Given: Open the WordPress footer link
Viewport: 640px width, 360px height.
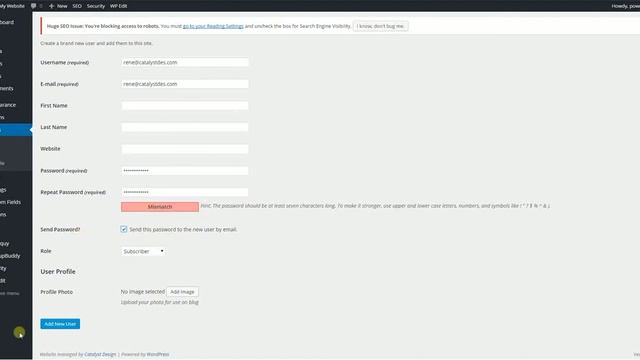Looking at the screenshot, I should (158, 354).
